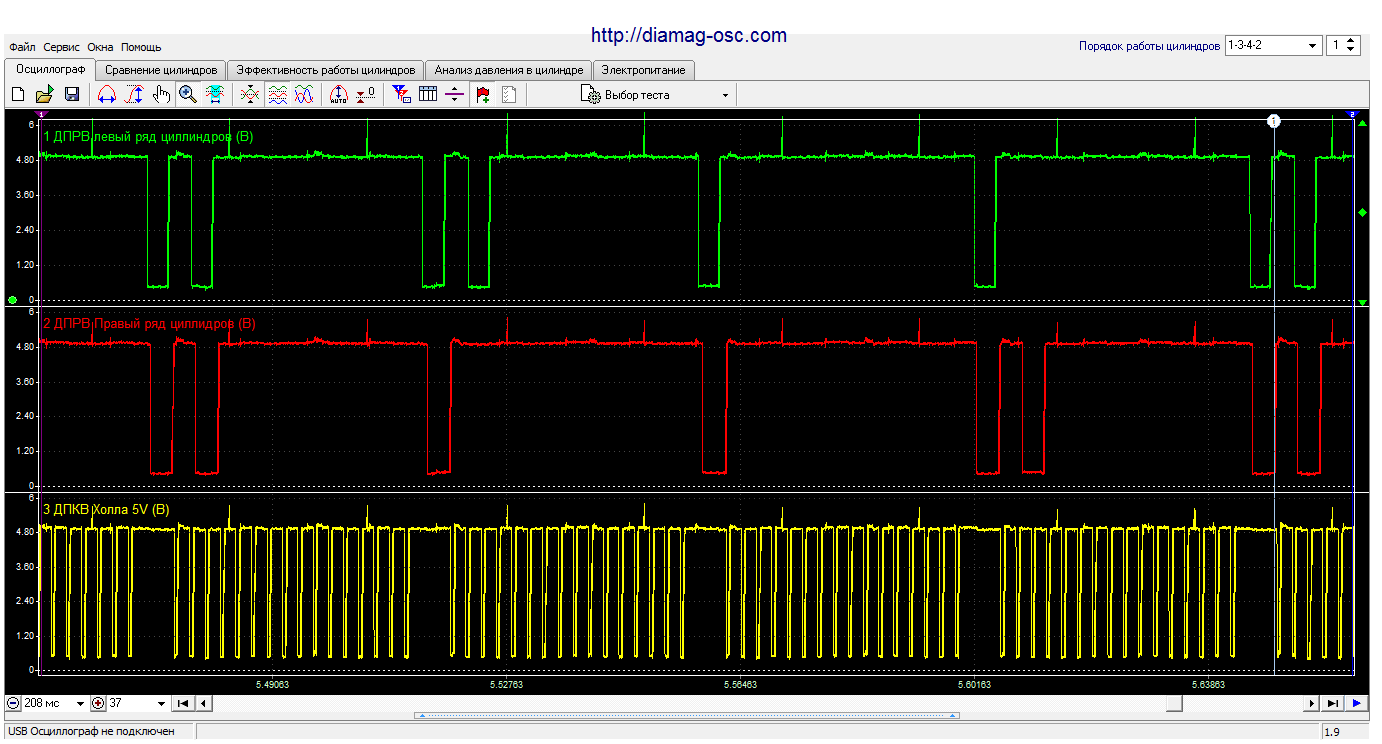The width and height of the screenshot is (1382, 744).
Task: Add a marker using the flag icon
Action: (x=484, y=95)
